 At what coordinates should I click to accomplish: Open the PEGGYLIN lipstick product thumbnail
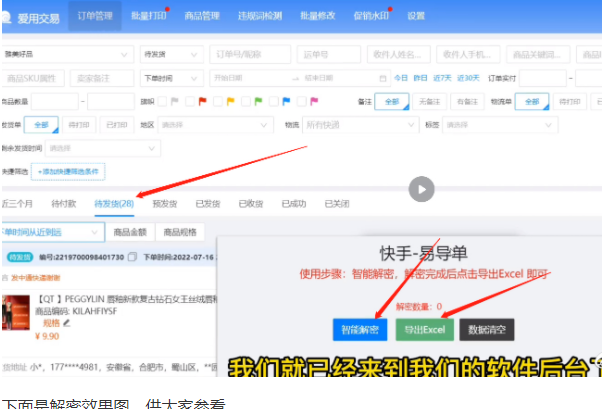pyautogui.click(x=15, y=313)
